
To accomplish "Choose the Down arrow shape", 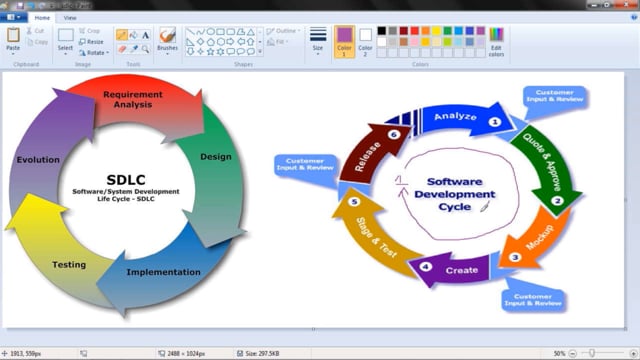I will [190, 51].
